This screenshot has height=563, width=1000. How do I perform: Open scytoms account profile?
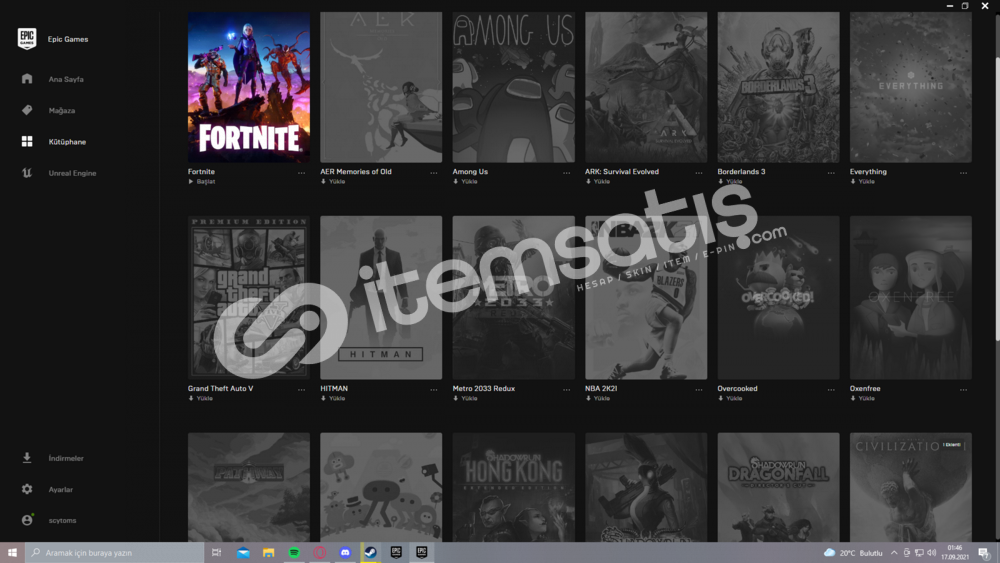tap(62, 520)
